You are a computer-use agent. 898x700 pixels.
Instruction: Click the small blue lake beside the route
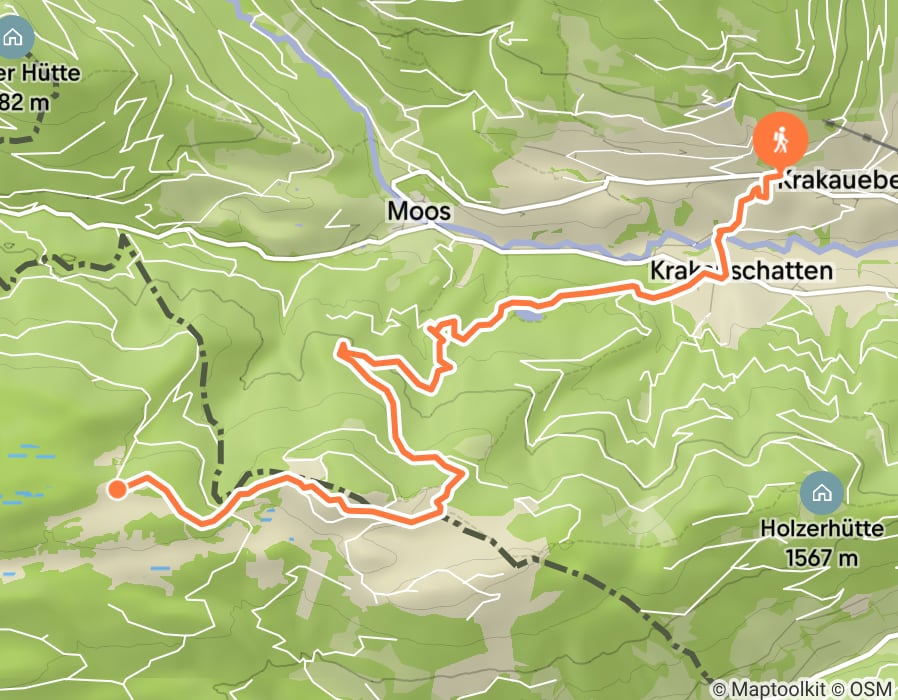pos(530,314)
